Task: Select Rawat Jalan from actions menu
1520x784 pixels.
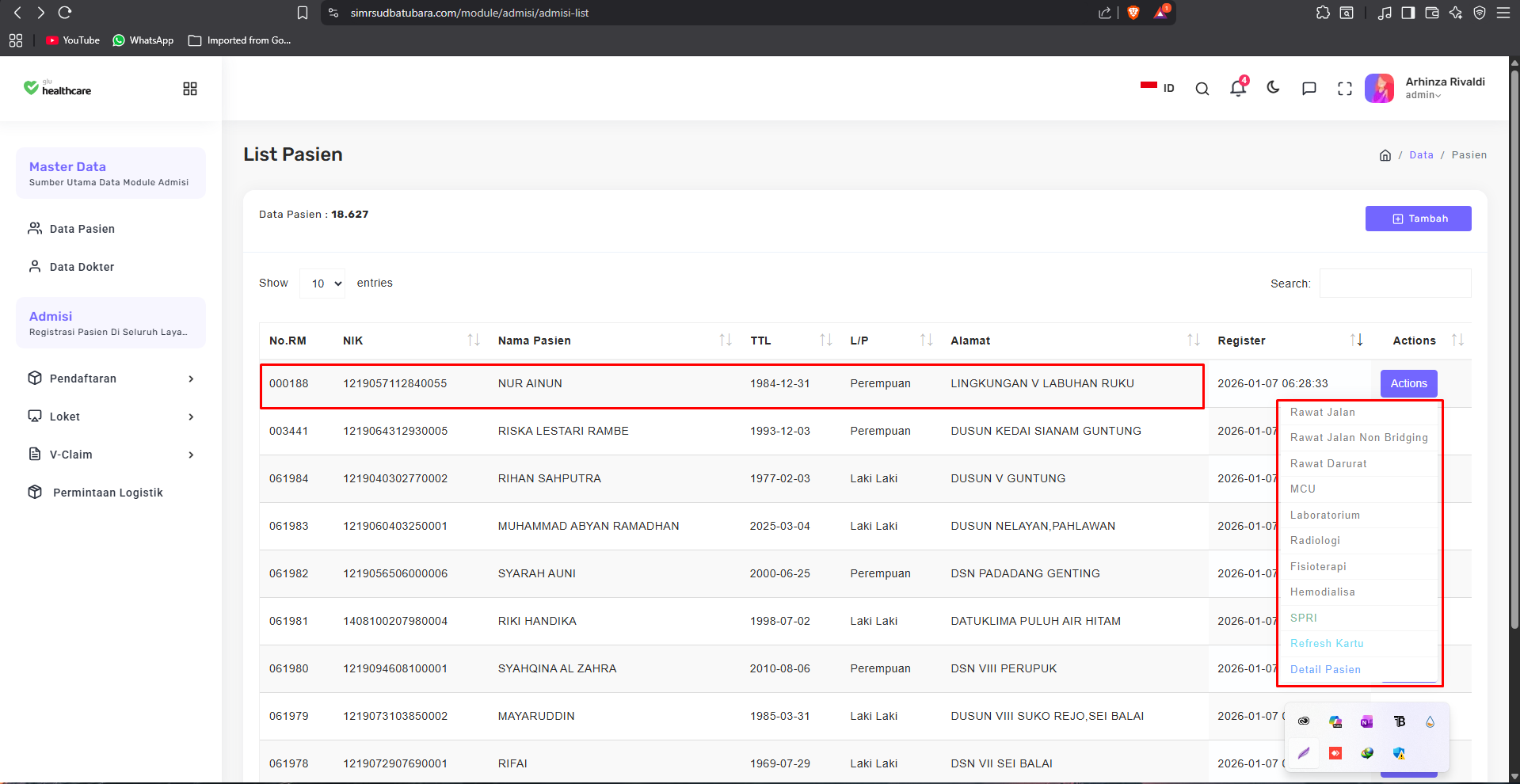Action: [1322, 413]
